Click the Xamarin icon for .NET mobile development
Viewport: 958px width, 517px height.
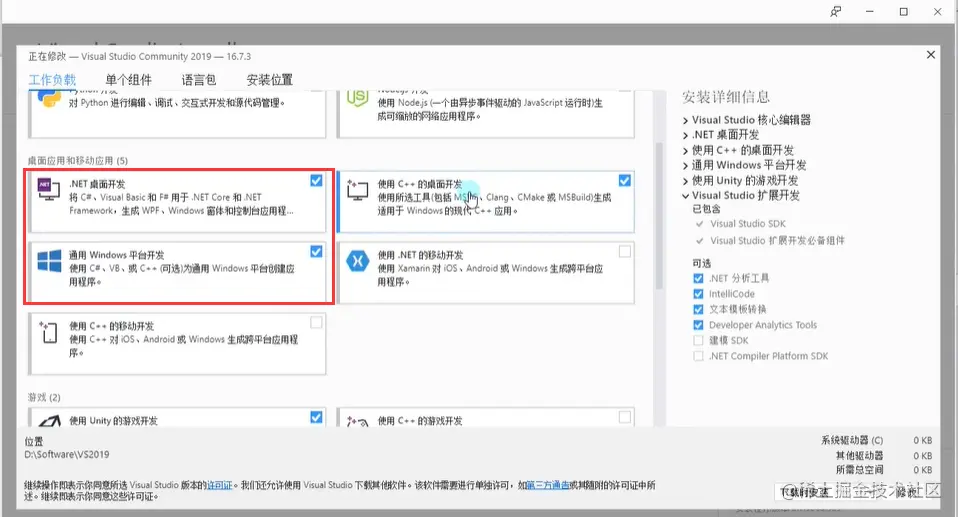click(357, 261)
